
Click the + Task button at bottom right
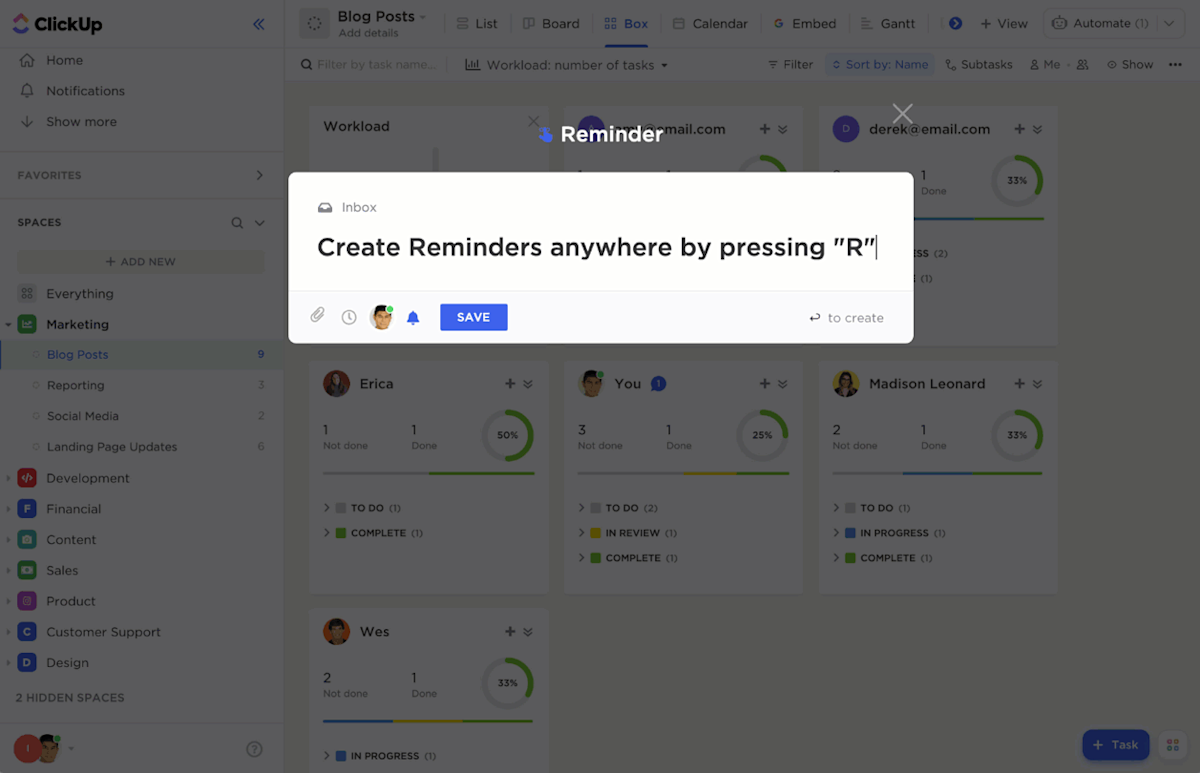pyautogui.click(x=1115, y=745)
